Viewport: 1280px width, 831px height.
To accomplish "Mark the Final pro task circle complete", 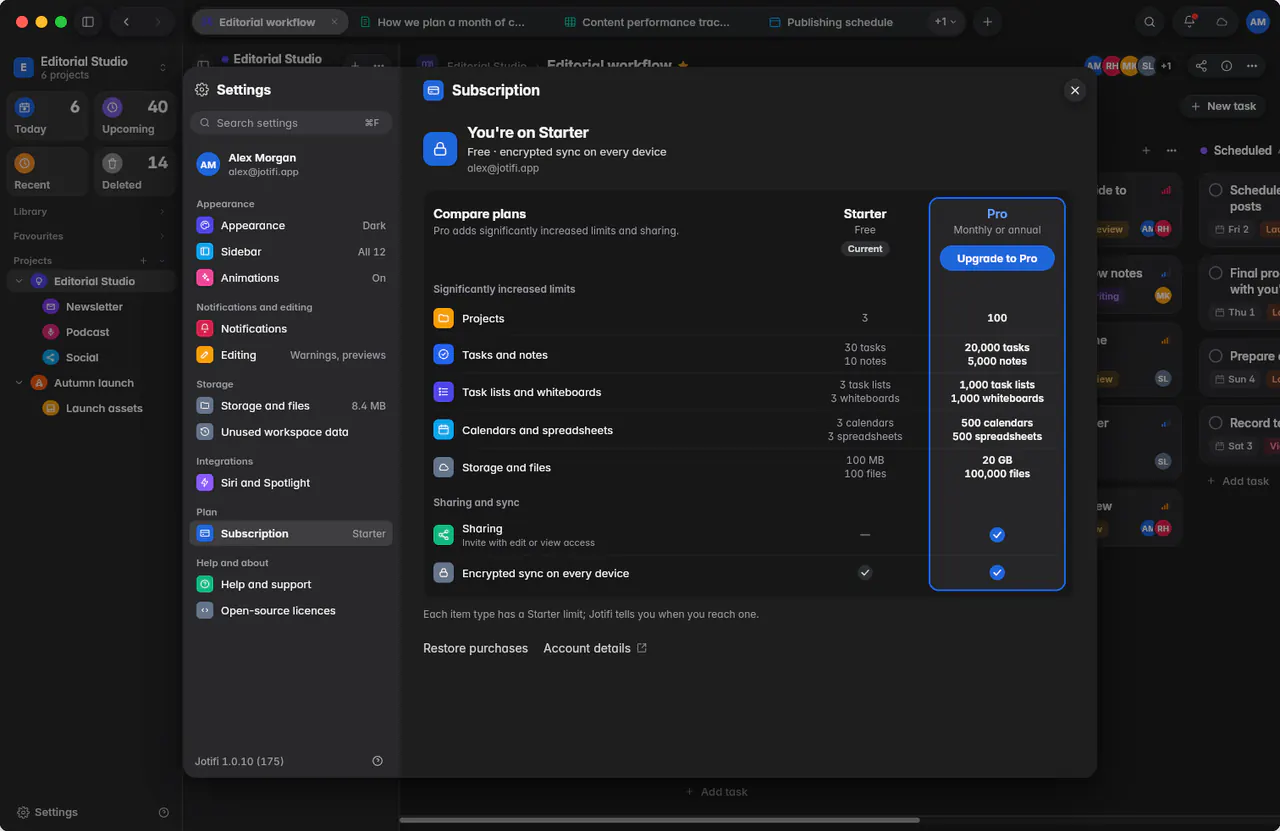I will (1216, 273).
